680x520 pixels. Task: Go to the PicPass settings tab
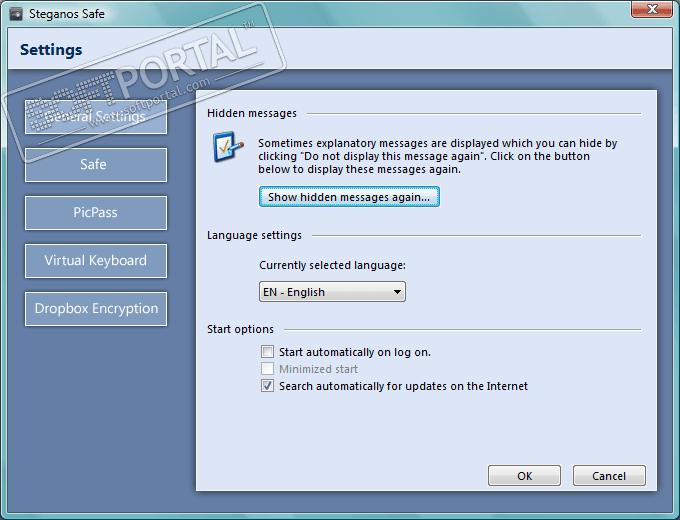tap(95, 213)
